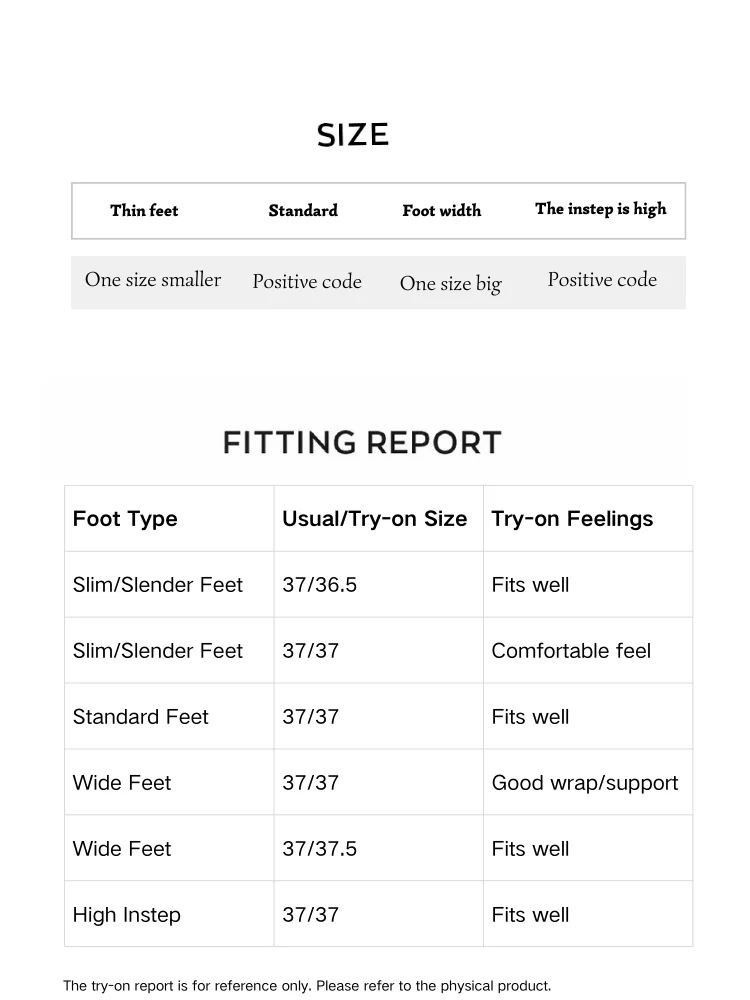
Task: Select the 37/36.5 size cell
Action: [x=319, y=585]
